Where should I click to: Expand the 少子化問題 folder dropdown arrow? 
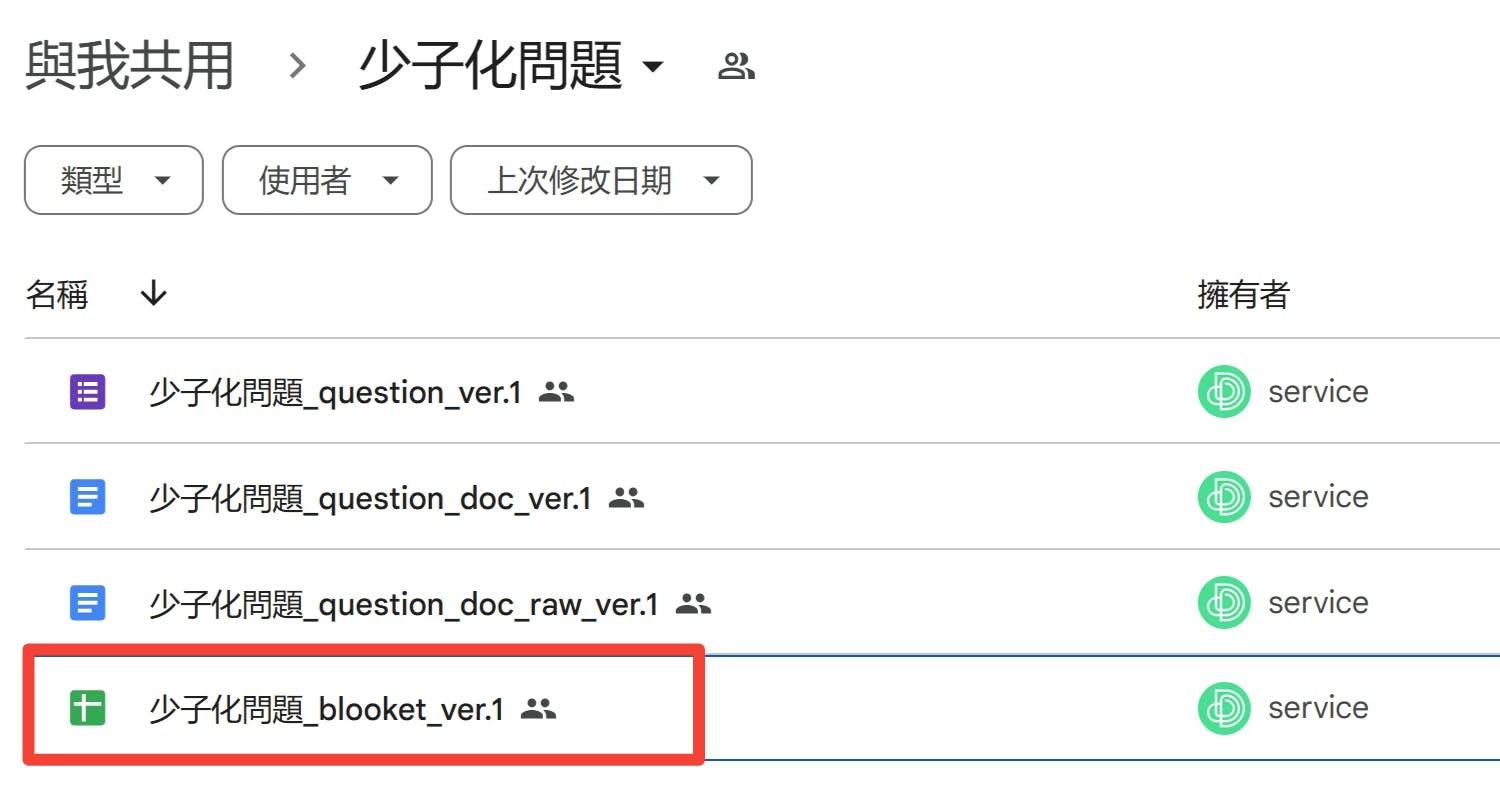[652, 68]
